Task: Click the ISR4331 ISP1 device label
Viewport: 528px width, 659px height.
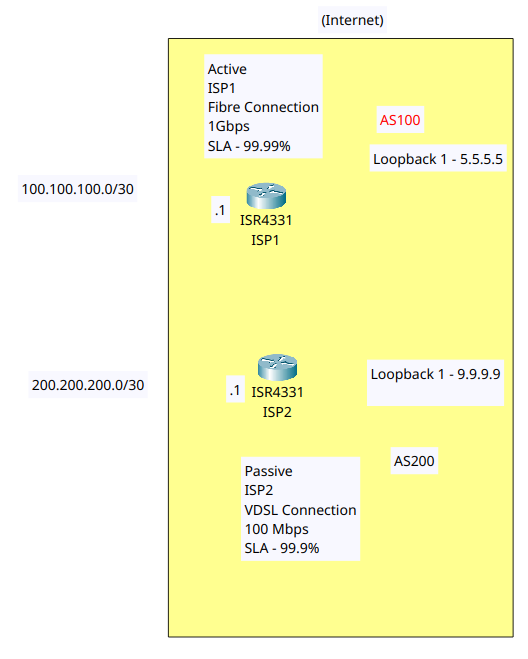Action: [x=266, y=230]
